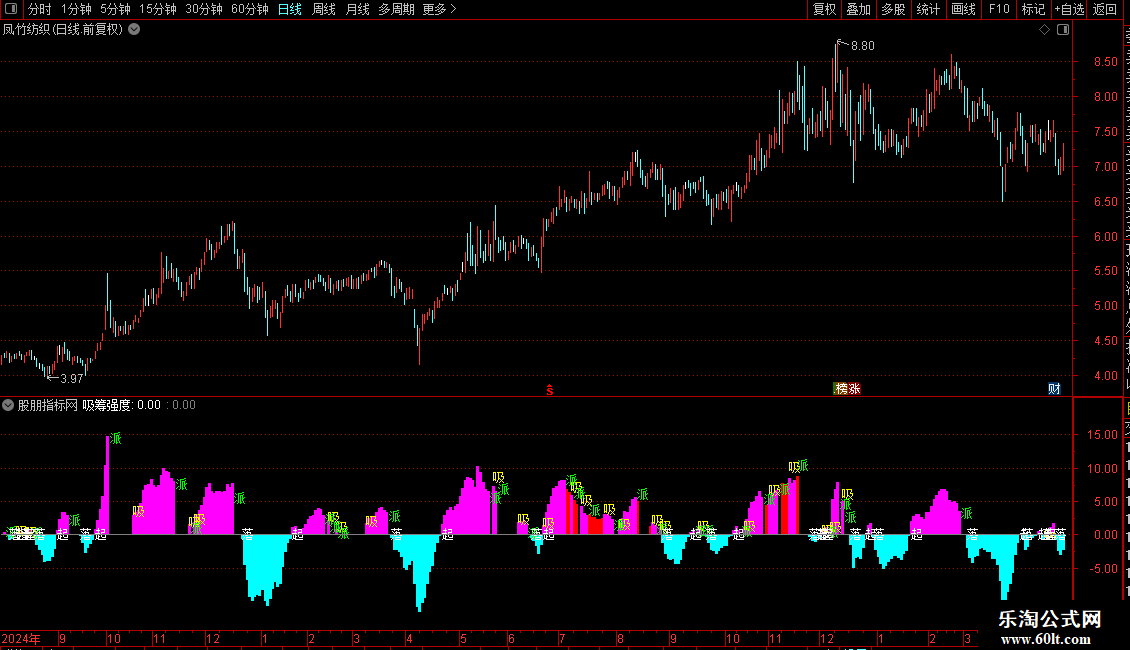Click the 标记 mark button
This screenshot has height=650, width=1130.
pos(1033,9)
